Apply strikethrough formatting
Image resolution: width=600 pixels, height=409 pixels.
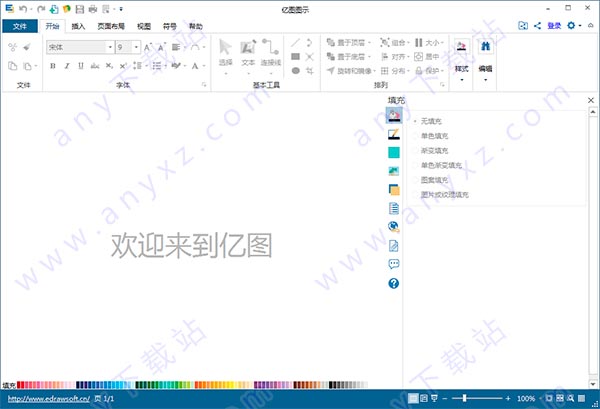click(95, 66)
